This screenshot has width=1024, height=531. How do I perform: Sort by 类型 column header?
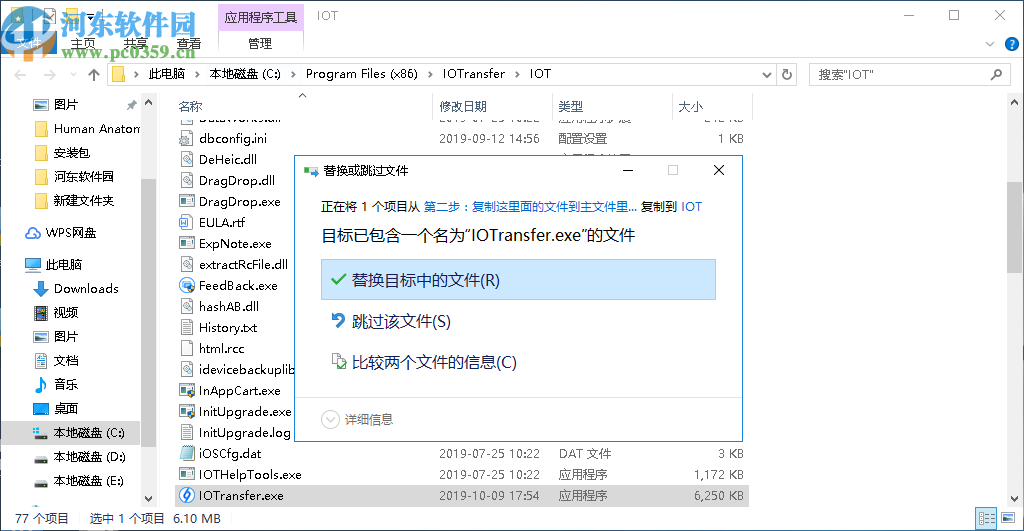tap(571, 106)
